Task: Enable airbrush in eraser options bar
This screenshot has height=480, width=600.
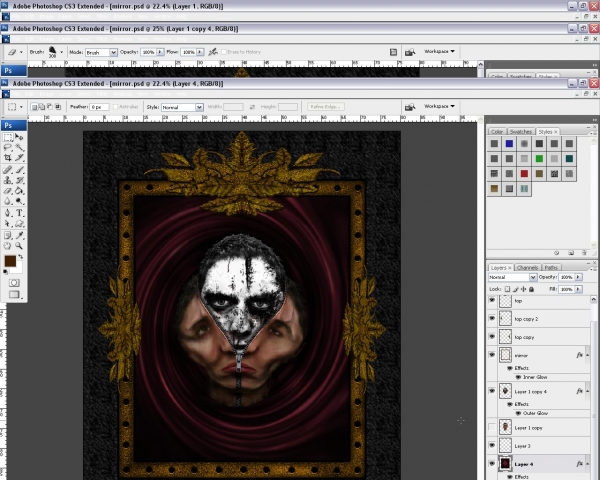Action: (213, 52)
